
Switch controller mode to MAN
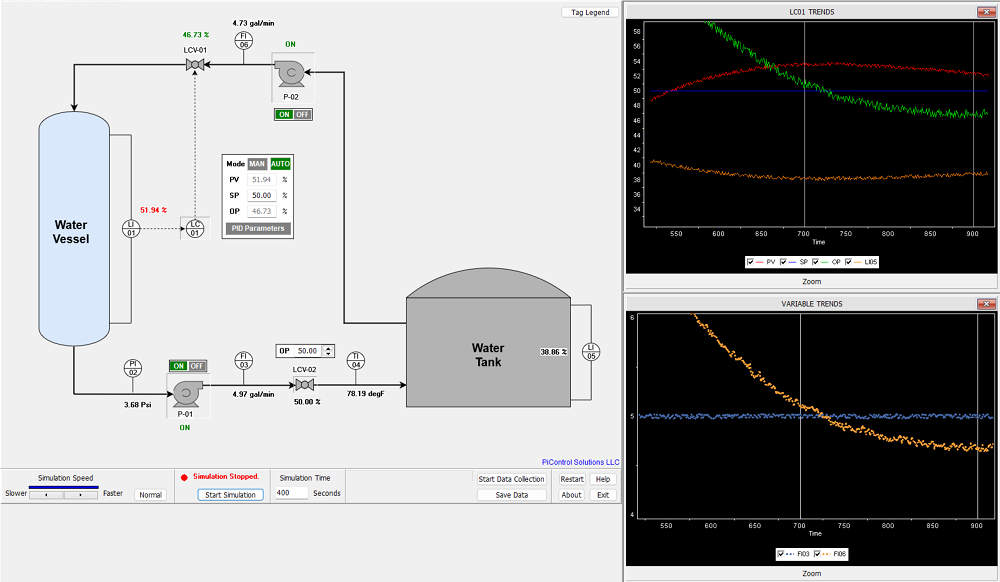click(x=257, y=164)
